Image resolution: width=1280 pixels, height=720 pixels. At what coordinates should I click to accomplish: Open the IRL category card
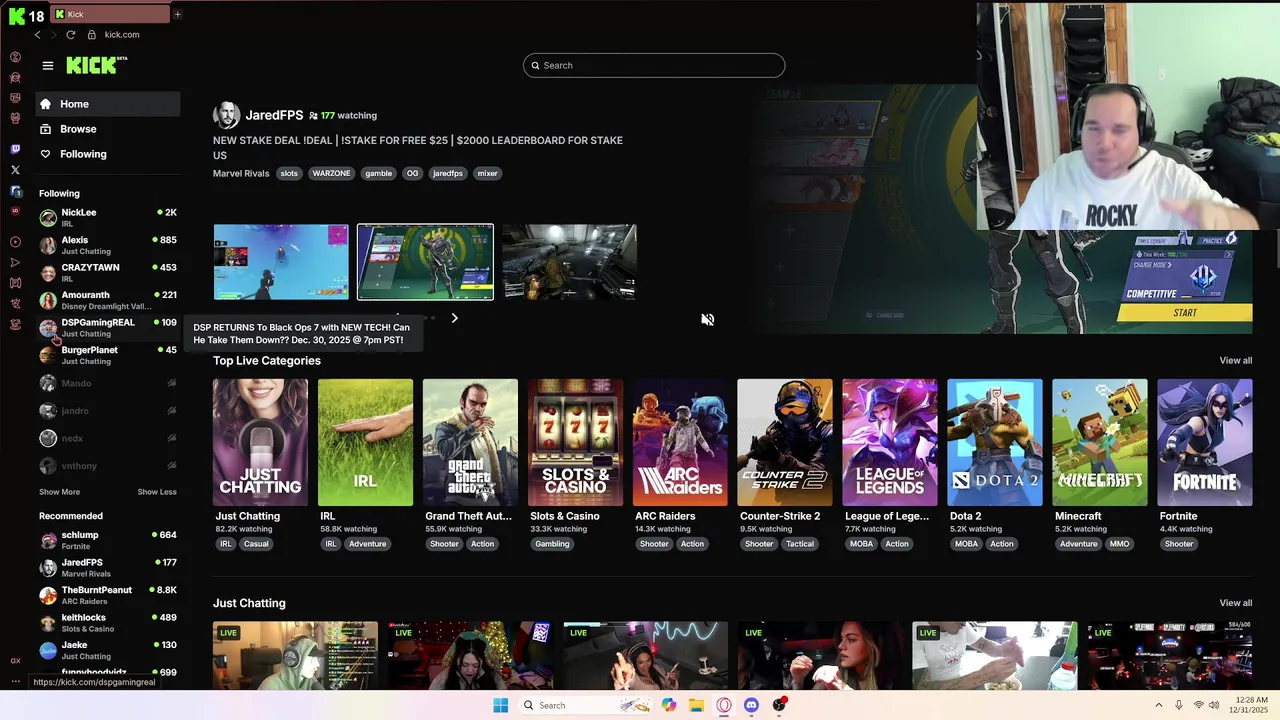365,442
